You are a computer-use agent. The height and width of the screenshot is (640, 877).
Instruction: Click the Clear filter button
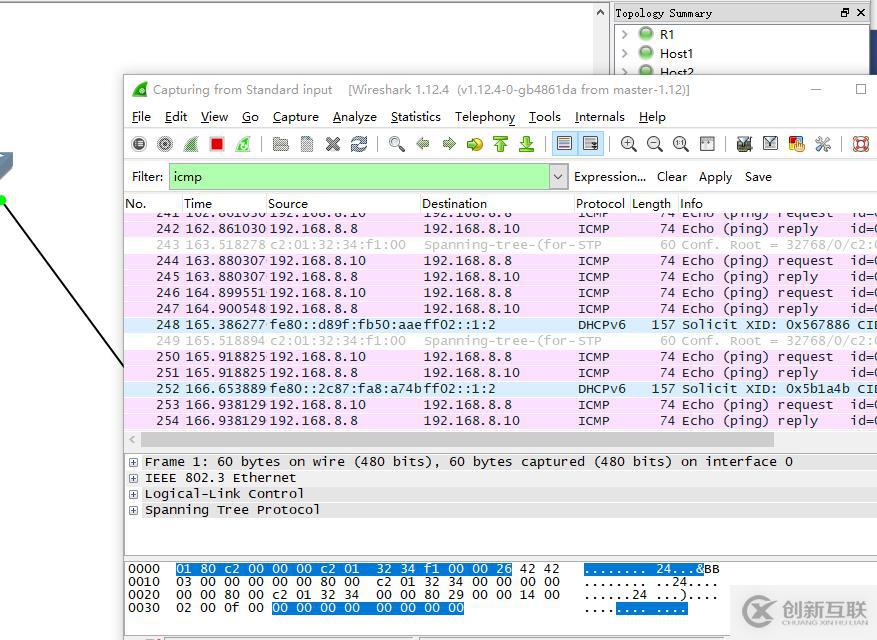click(x=671, y=177)
